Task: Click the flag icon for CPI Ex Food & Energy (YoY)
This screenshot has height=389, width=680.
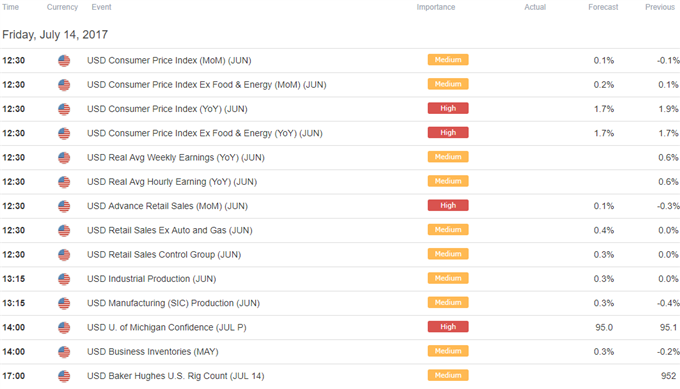Action: pyautogui.click(x=64, y=134)
